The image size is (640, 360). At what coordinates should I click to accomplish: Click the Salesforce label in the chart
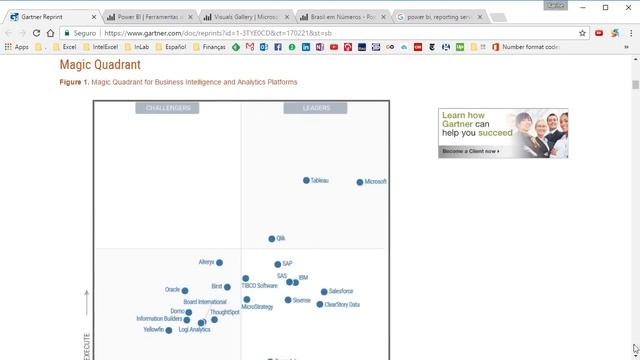pyautogui.click(x=341, y=291)
